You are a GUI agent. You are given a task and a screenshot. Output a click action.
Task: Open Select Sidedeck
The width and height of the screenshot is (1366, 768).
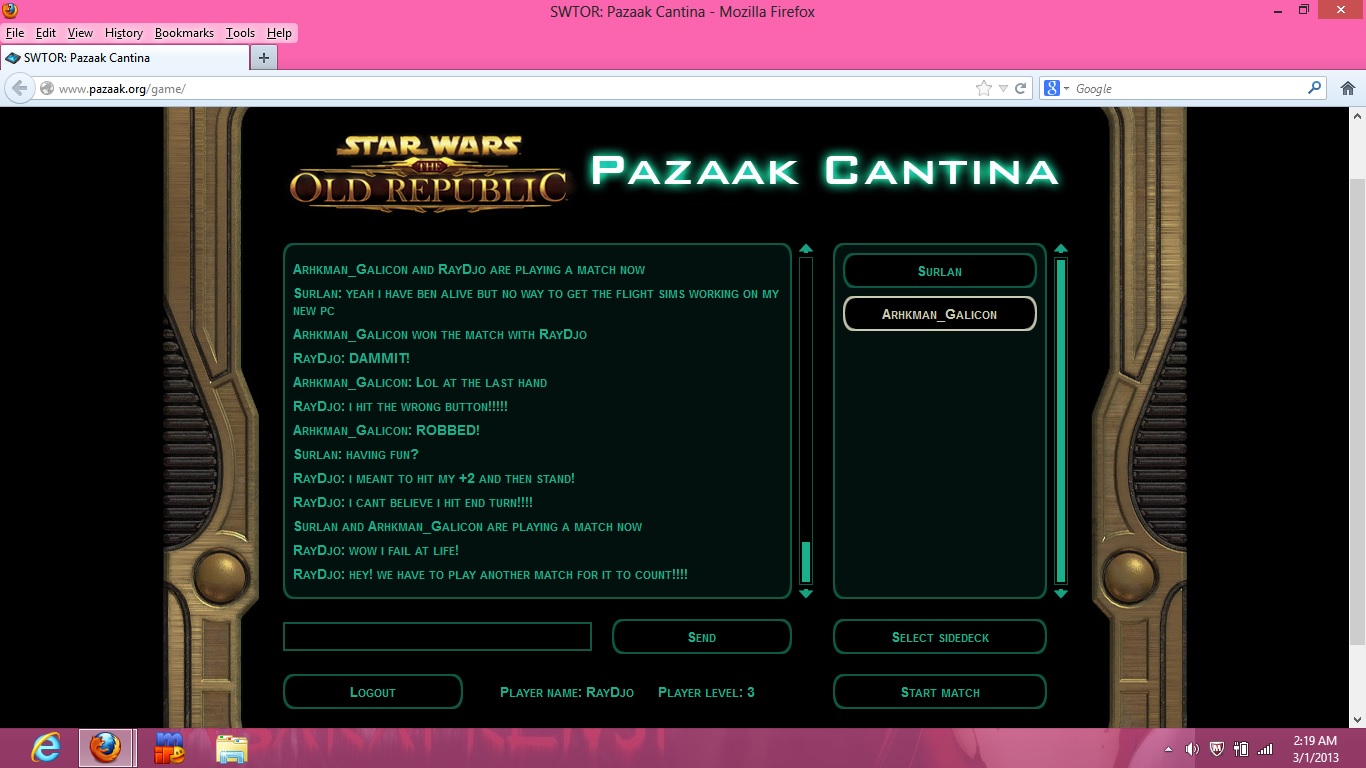(939, 637)
